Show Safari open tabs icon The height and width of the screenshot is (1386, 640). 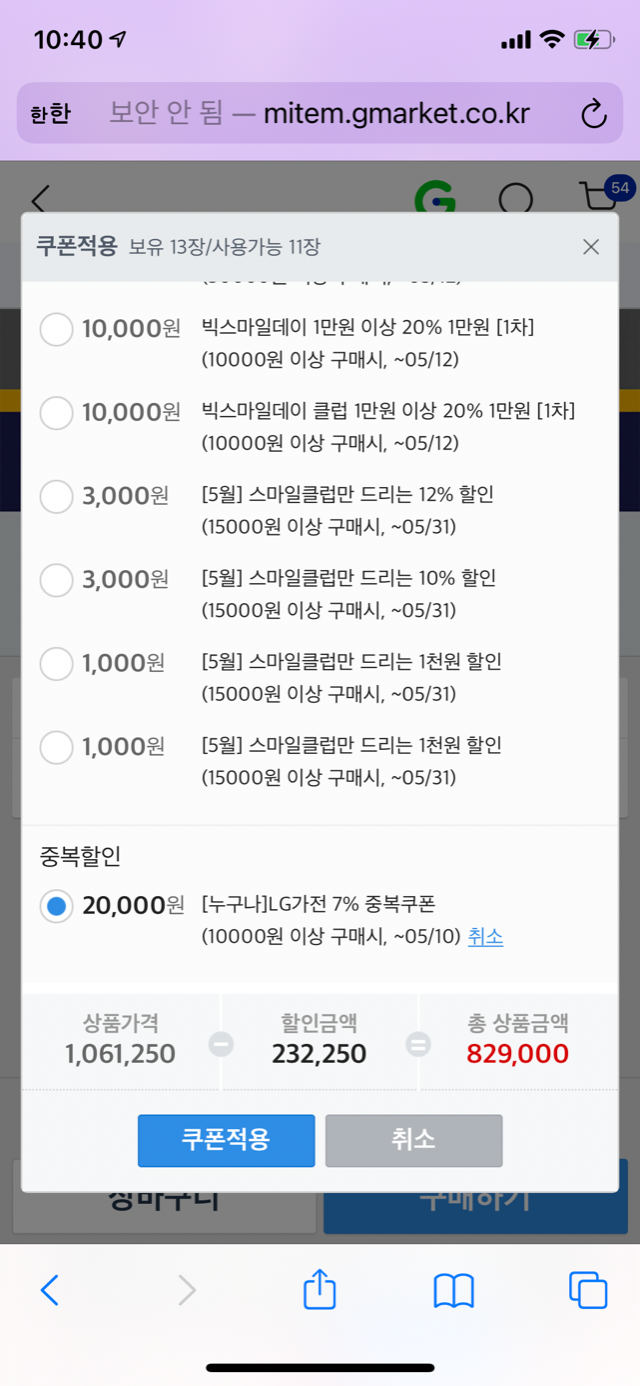point(588,1290)
